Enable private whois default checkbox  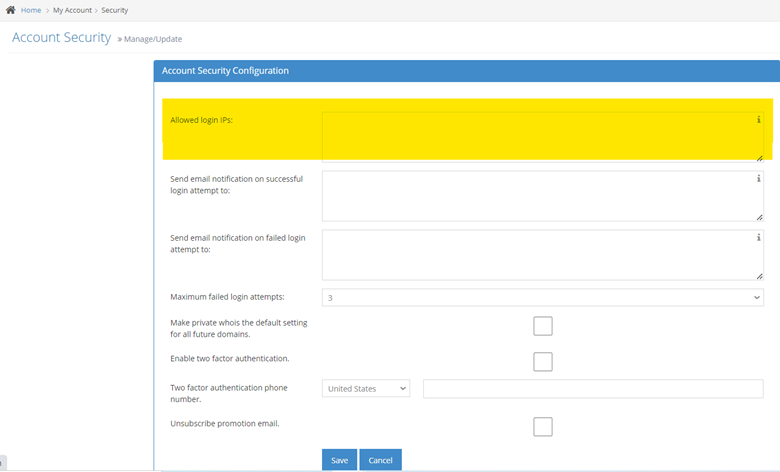[x=543, y=326]
